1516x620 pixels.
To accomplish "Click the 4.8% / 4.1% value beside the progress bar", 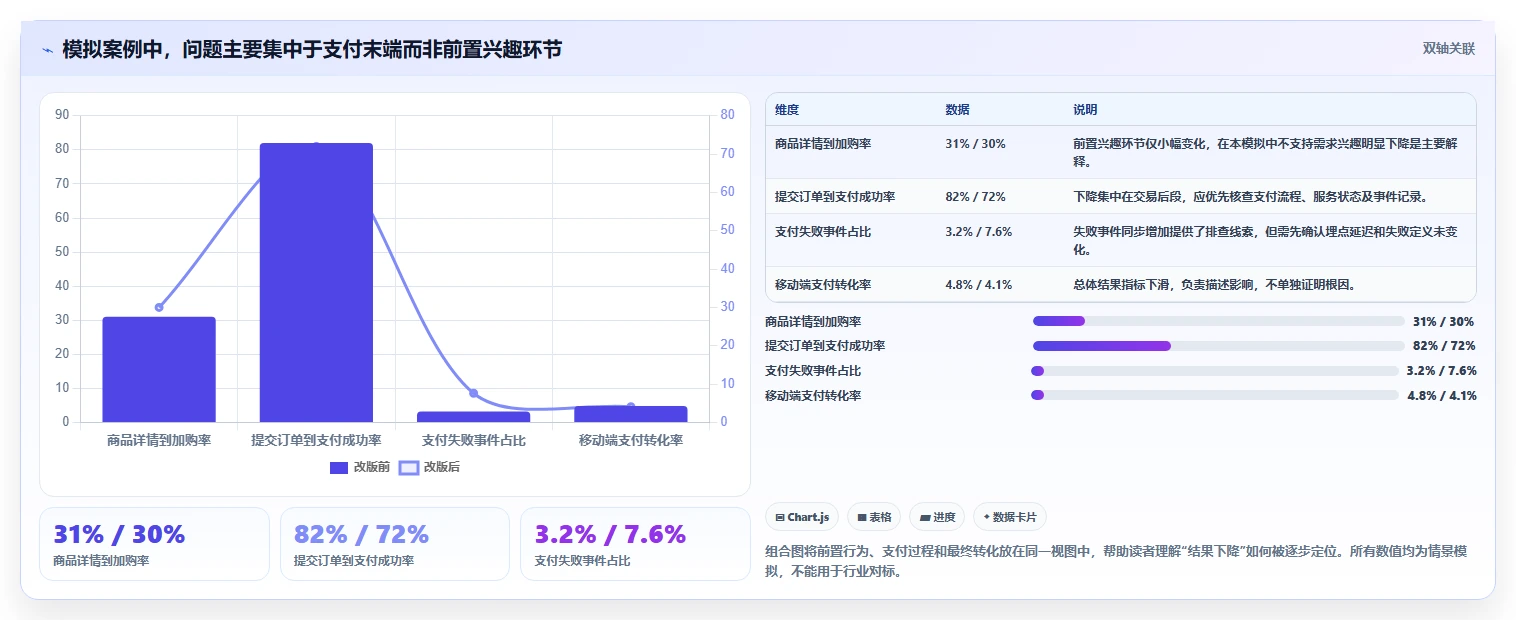I will (x=1441, y=396).
